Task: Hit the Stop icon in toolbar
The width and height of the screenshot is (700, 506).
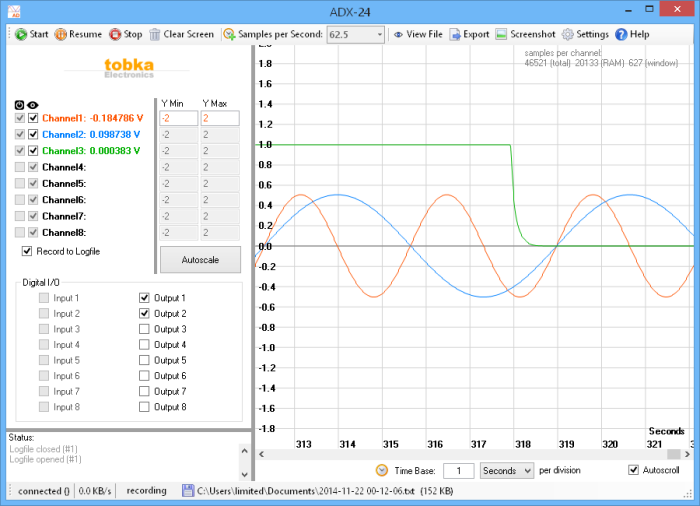Action: coord(115,34)
